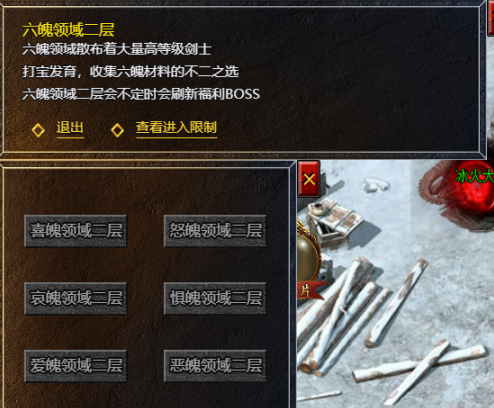Viewport: 494px width, 408px height.
Task: Click the yellow 六魄领域二层 title
Action: tap(68, 30)
